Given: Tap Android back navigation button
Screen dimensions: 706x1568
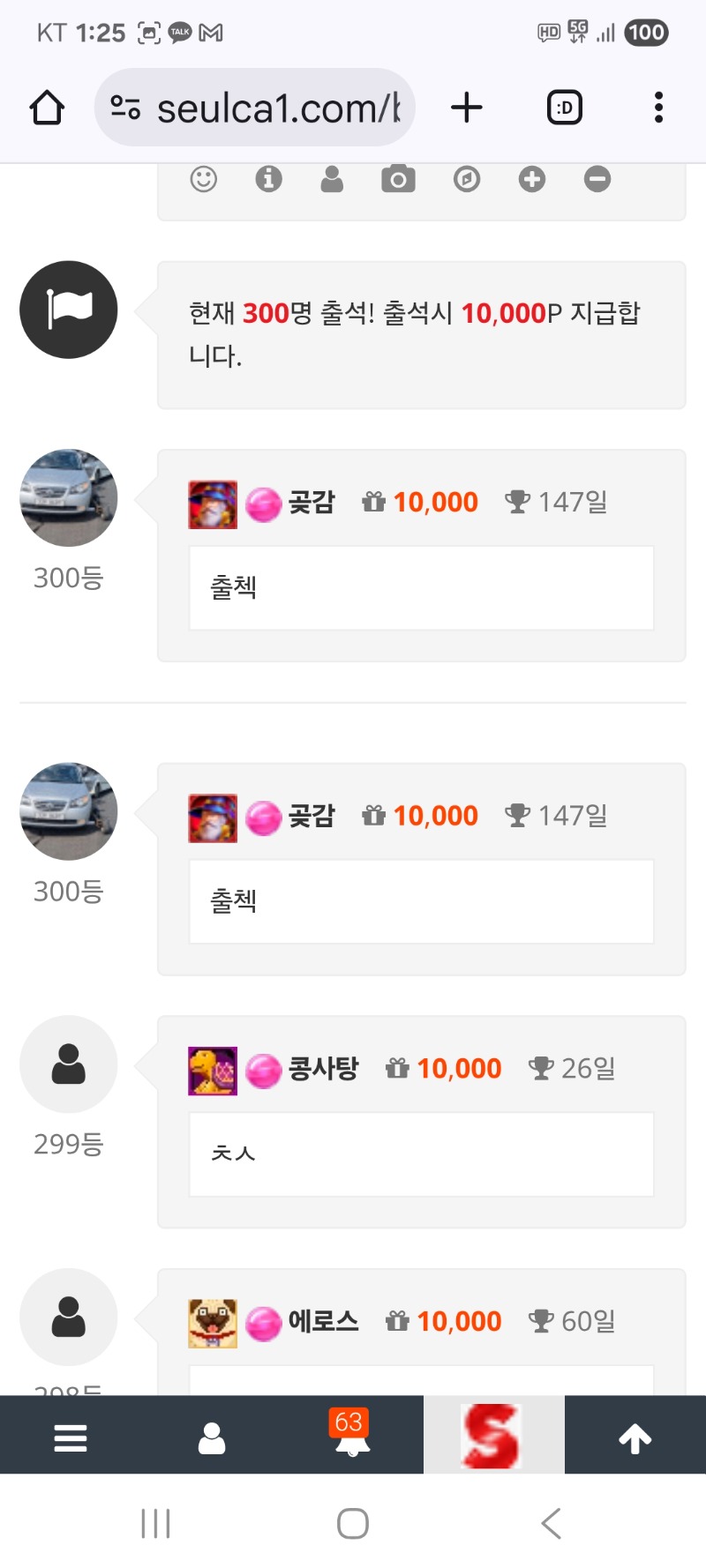Looking at the screenshot, I should 551,1523.
